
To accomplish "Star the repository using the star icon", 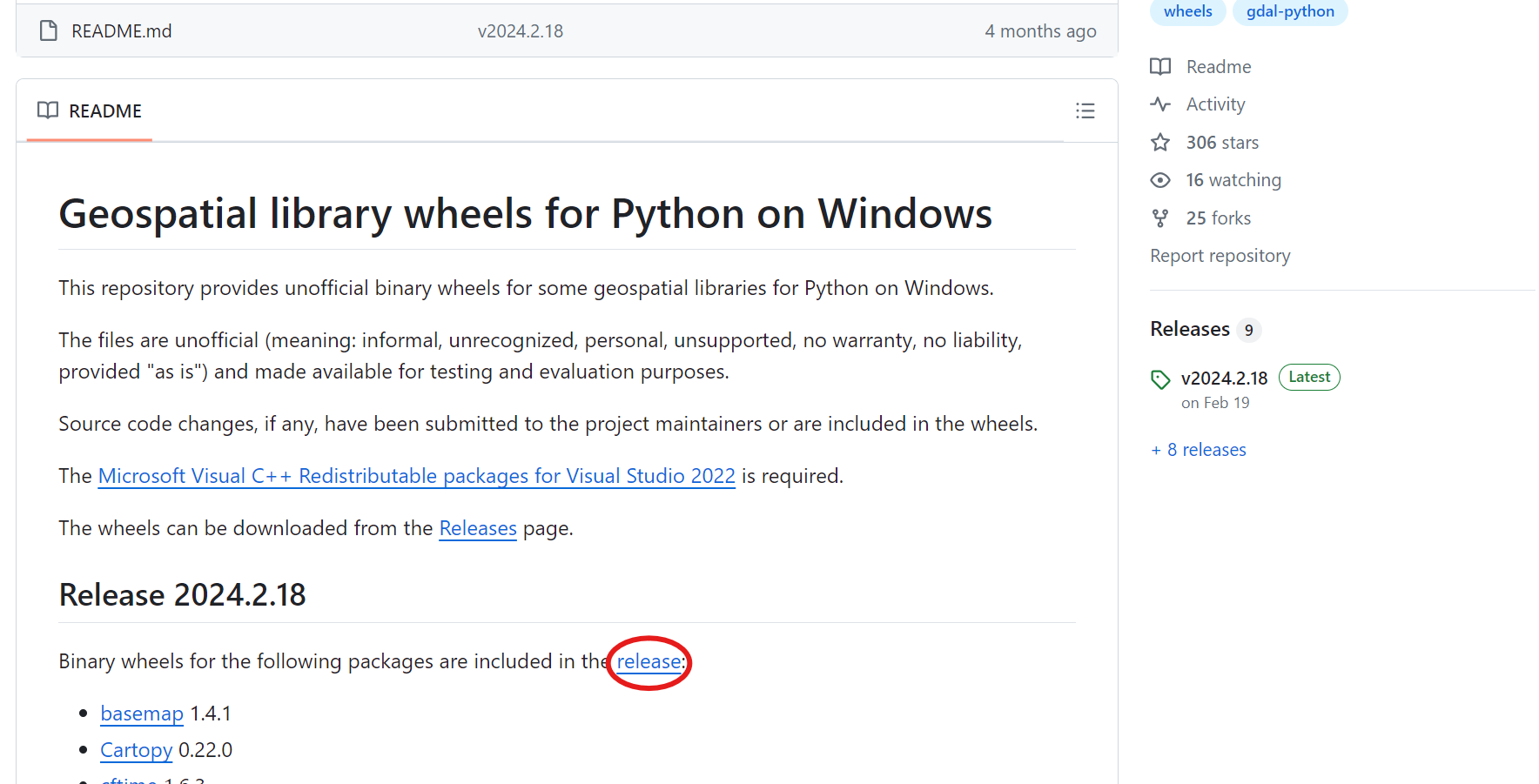I will (1160, 142).
